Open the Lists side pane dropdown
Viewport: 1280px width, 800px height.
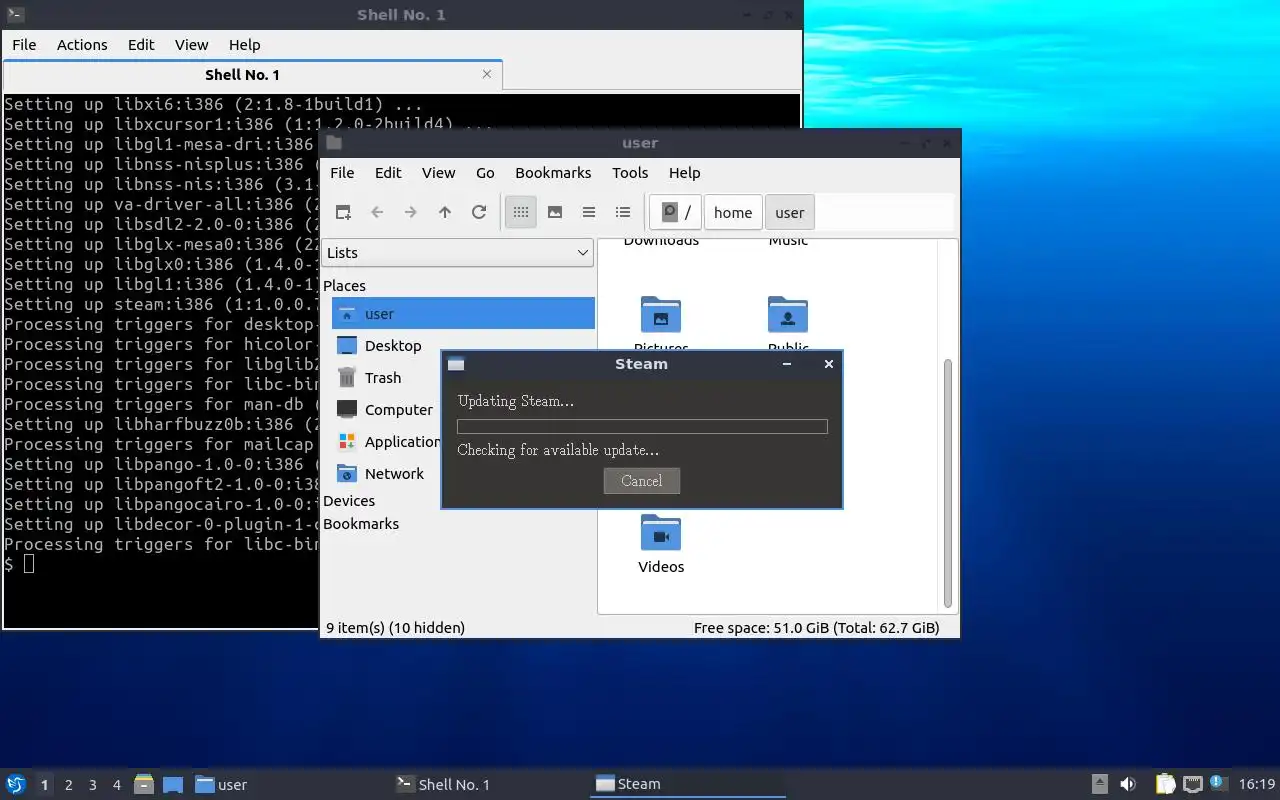(x=458, y=253)
